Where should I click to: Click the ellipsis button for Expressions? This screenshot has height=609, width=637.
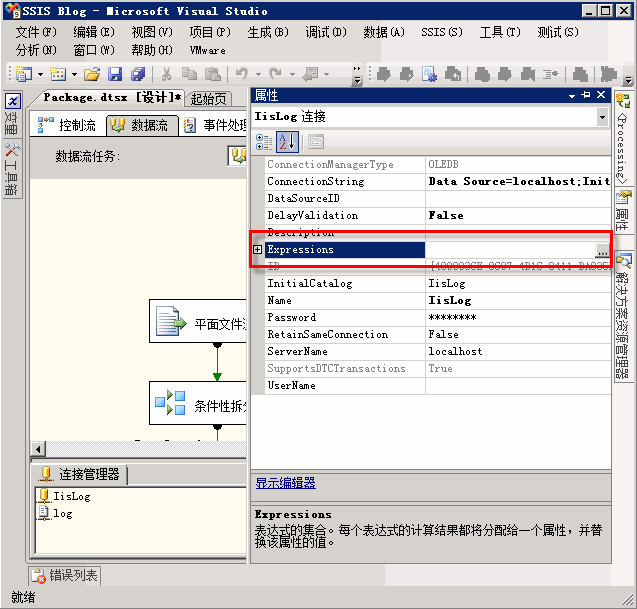pos(602,250)
